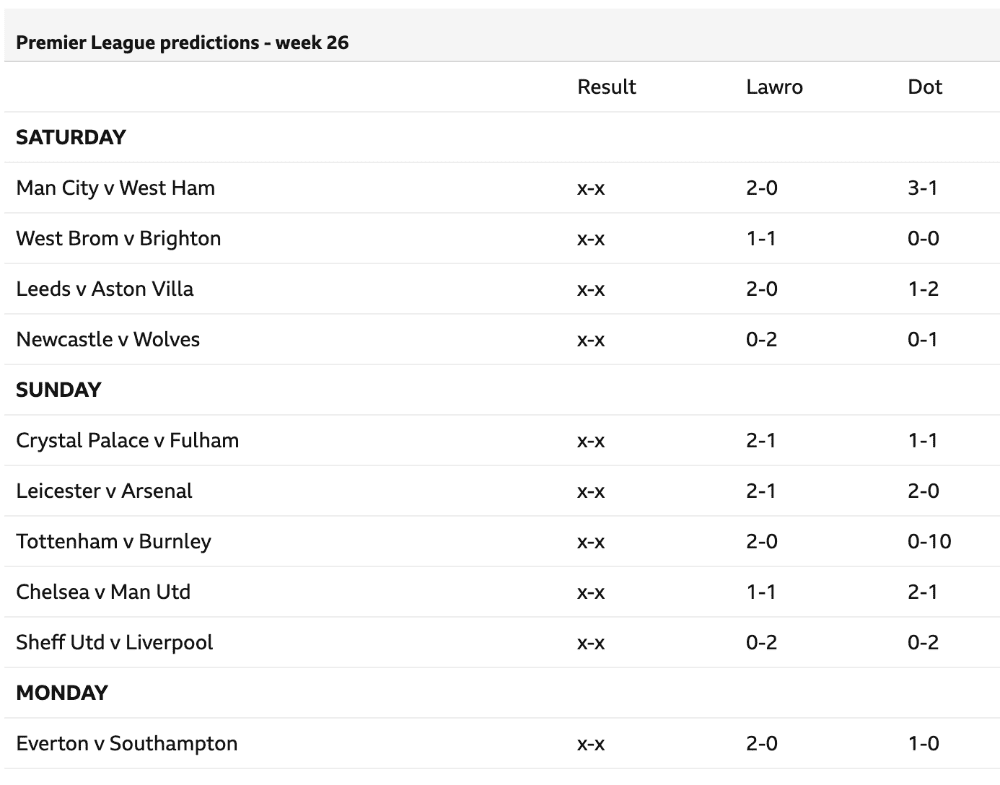Select the Sheff Utd v Liverpool fixture
The width and height of the screenshot is (1000, 785).
click(x=115, y=642)
